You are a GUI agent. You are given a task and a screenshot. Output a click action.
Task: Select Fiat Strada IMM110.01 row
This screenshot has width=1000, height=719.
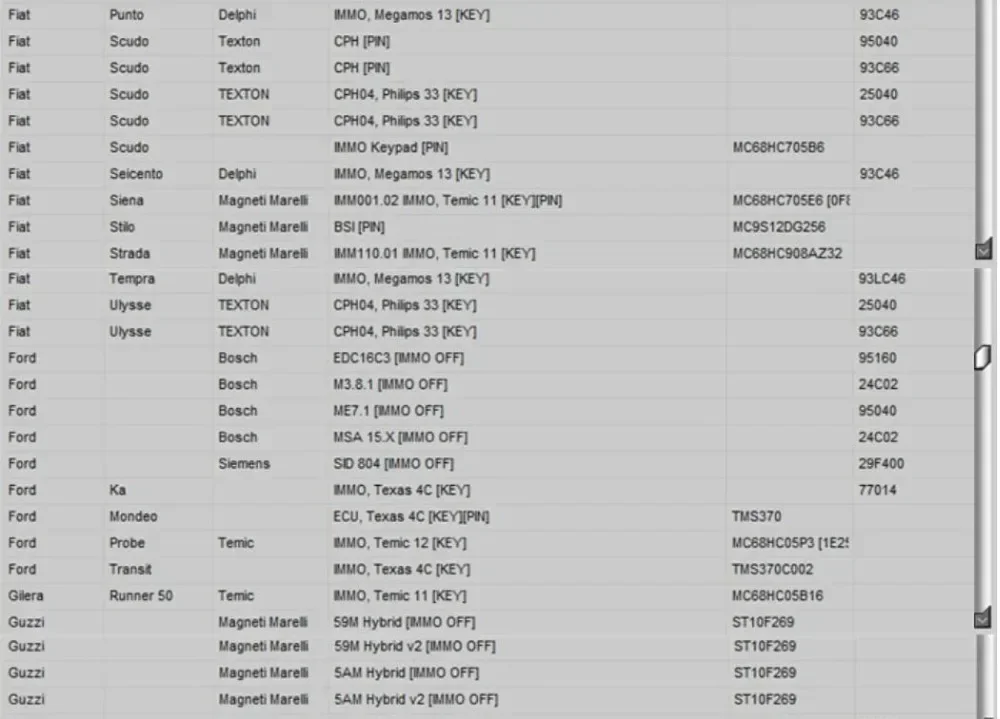(487, 253)
